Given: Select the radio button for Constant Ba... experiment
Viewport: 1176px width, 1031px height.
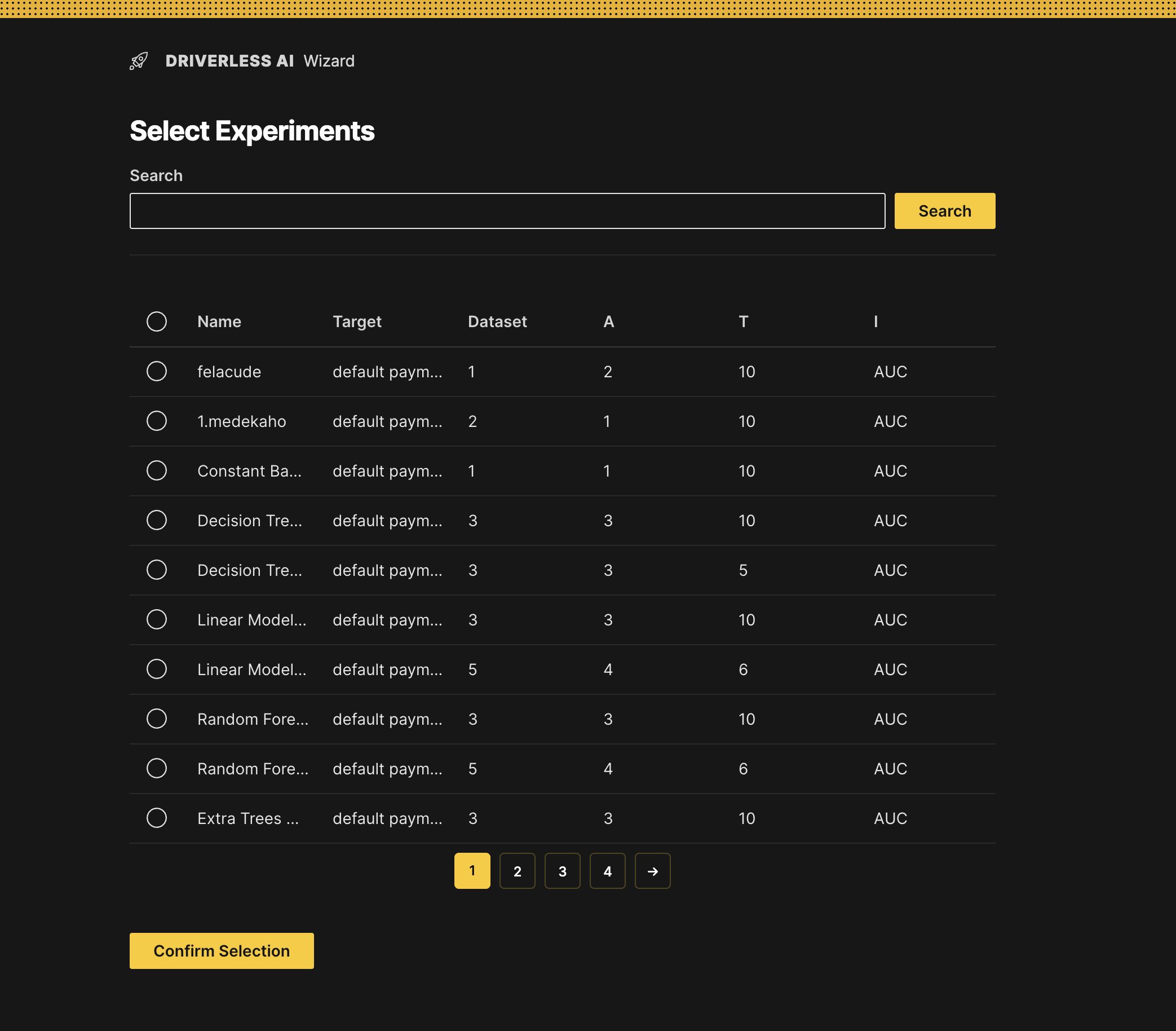Looking at the screenshot, I should click(156, 470).
